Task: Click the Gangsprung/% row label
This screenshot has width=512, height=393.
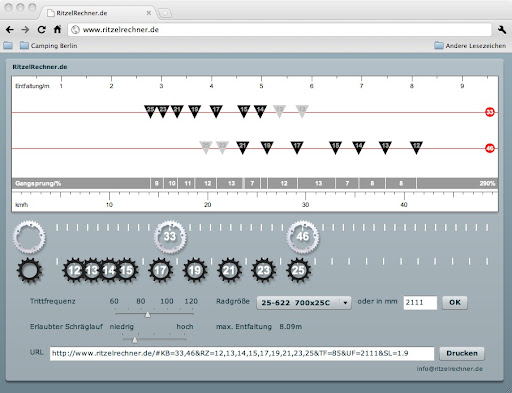Action: 38,183
